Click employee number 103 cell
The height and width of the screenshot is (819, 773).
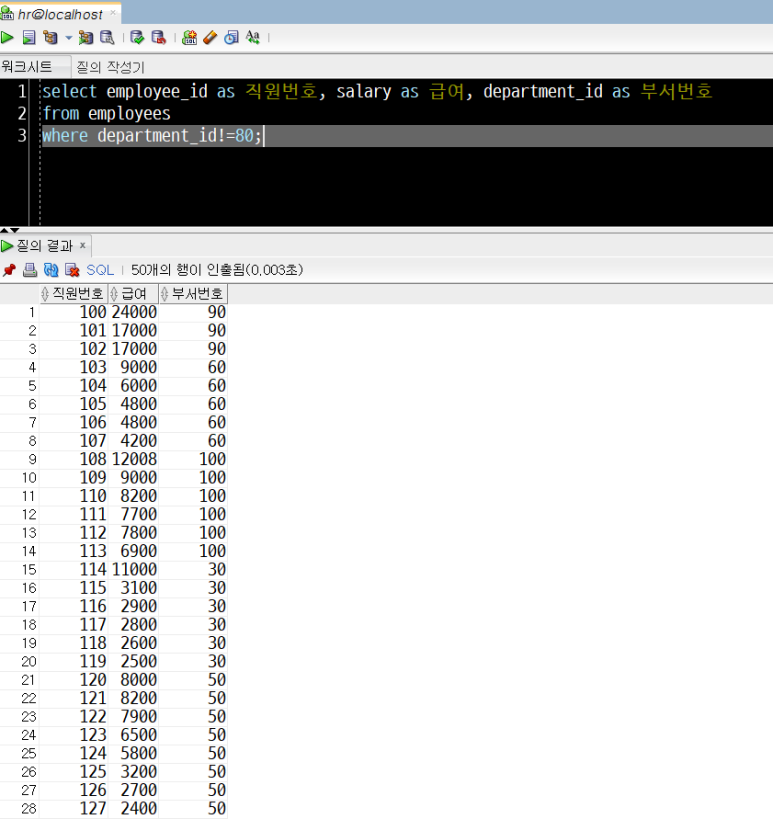[x=74, y=367]
